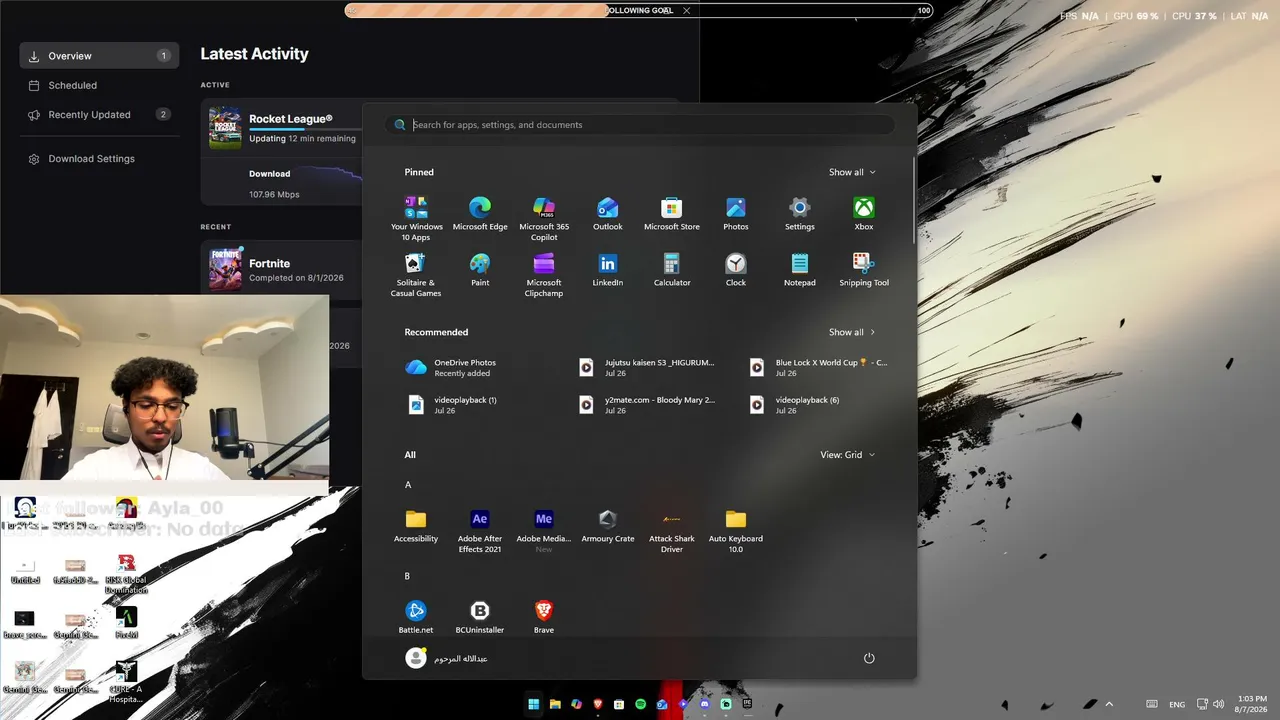Launch the Snipping Tool
This screenshot has width=1280, height=720.
click(x=864, y=269)
